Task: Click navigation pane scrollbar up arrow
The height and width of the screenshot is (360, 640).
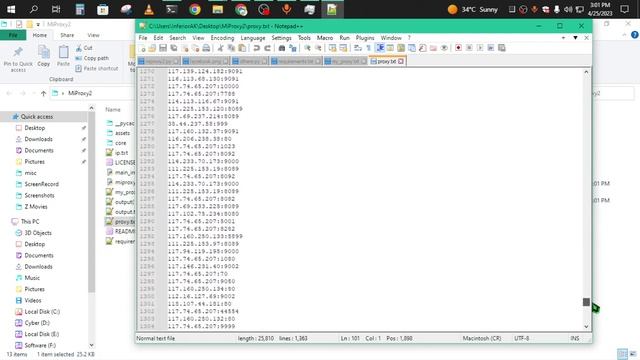Action: tap(91, 108)
